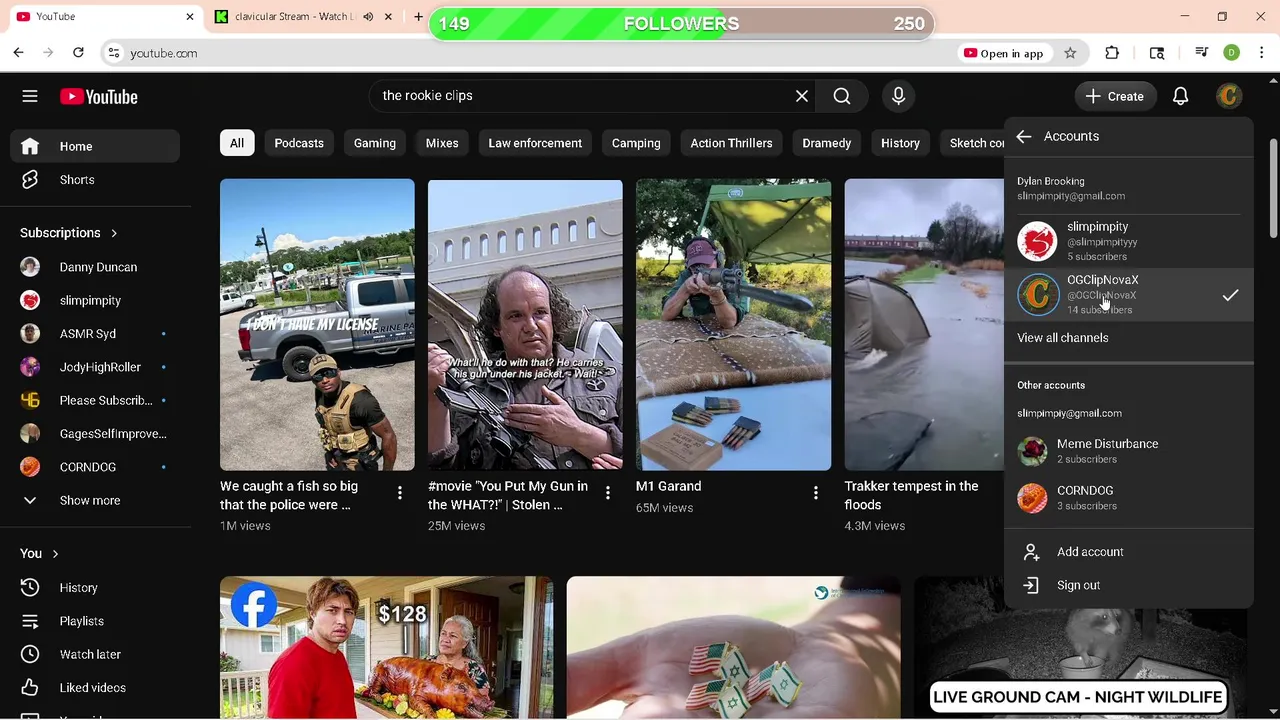Click Sign out in the panel
The width and height of the screenshot is (1280, 720).
point(1128,585)
